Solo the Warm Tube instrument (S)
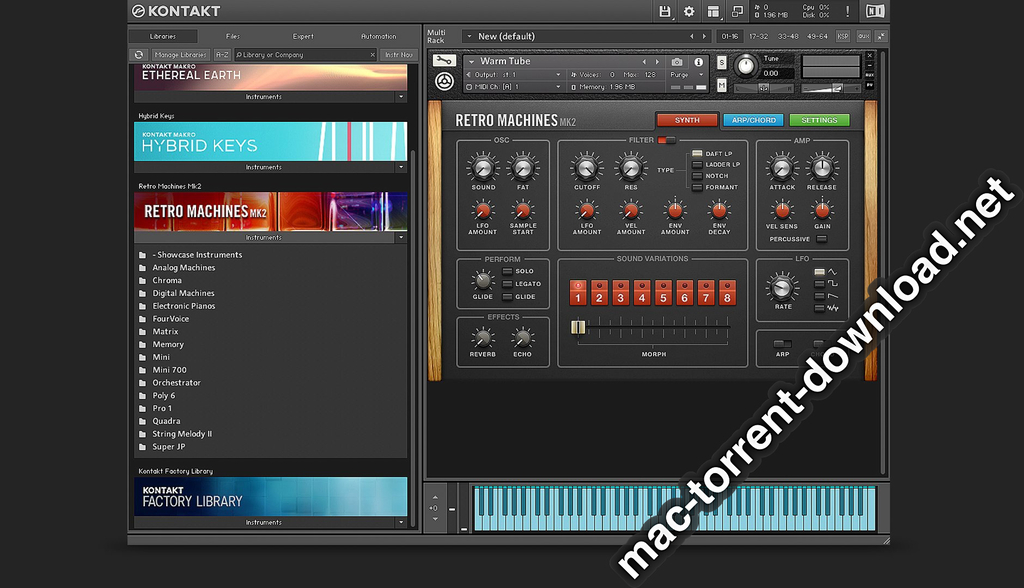The image size is (1024, 588). tap(722, 62)
